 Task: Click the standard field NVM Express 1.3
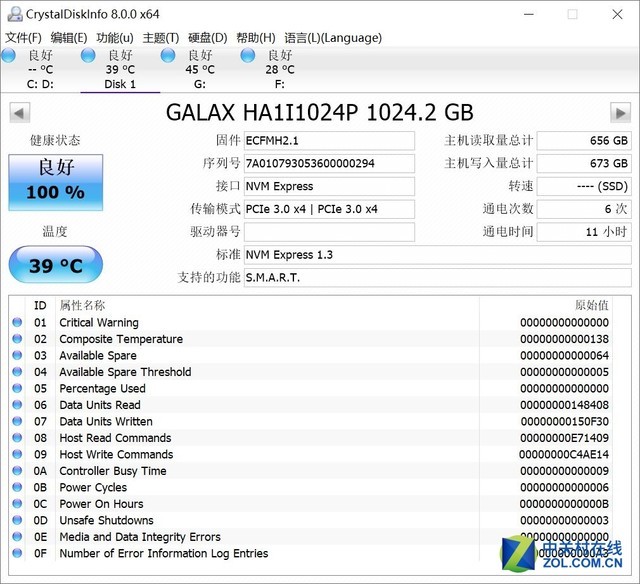pos(438,255)
